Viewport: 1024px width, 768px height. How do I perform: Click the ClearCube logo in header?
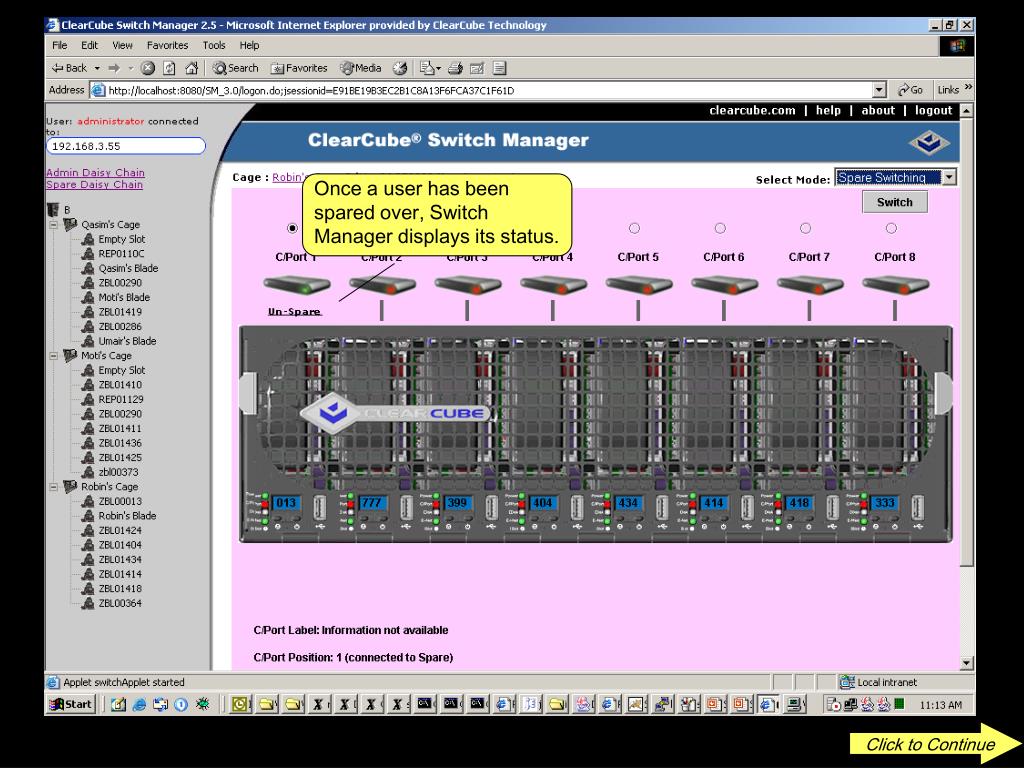929,142
